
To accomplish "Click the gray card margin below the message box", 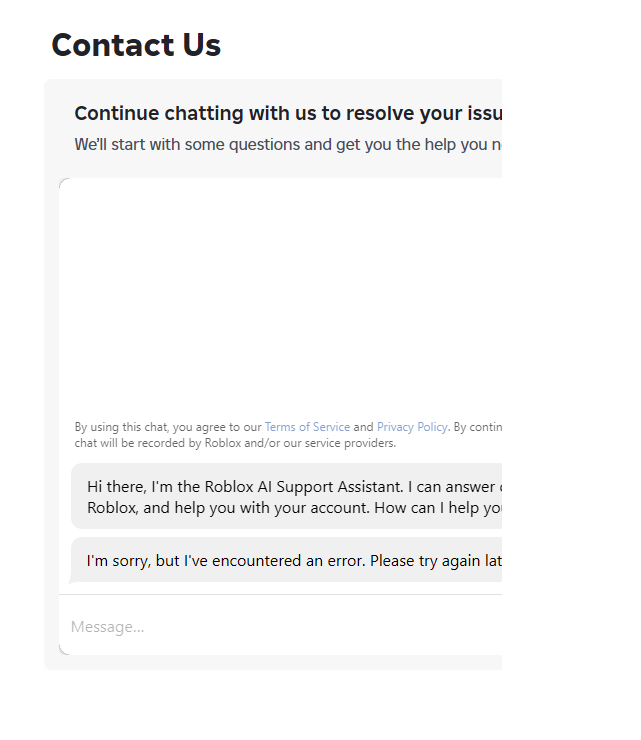I will click(273, 663).
